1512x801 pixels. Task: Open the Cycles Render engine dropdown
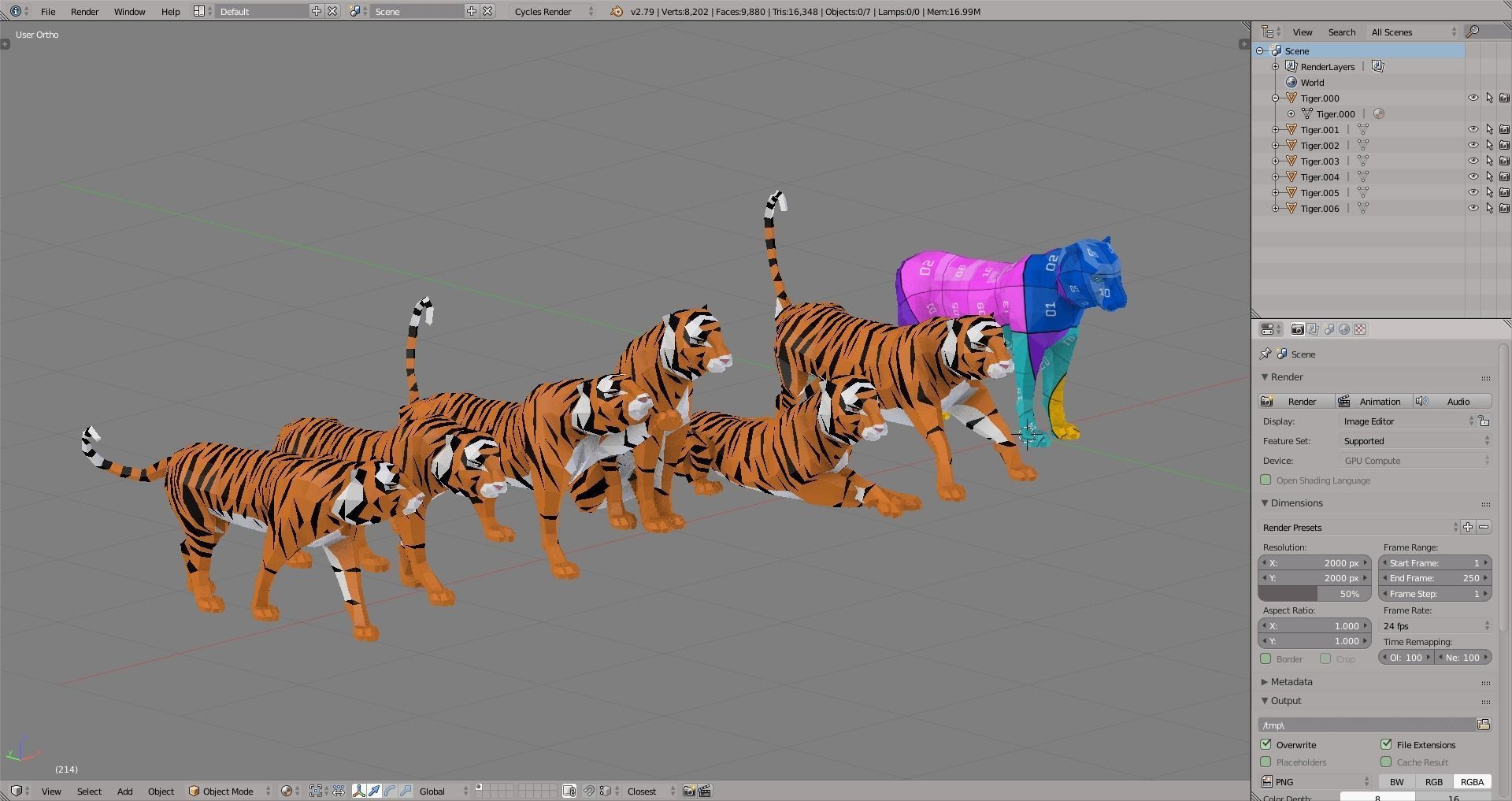[554, 11]
